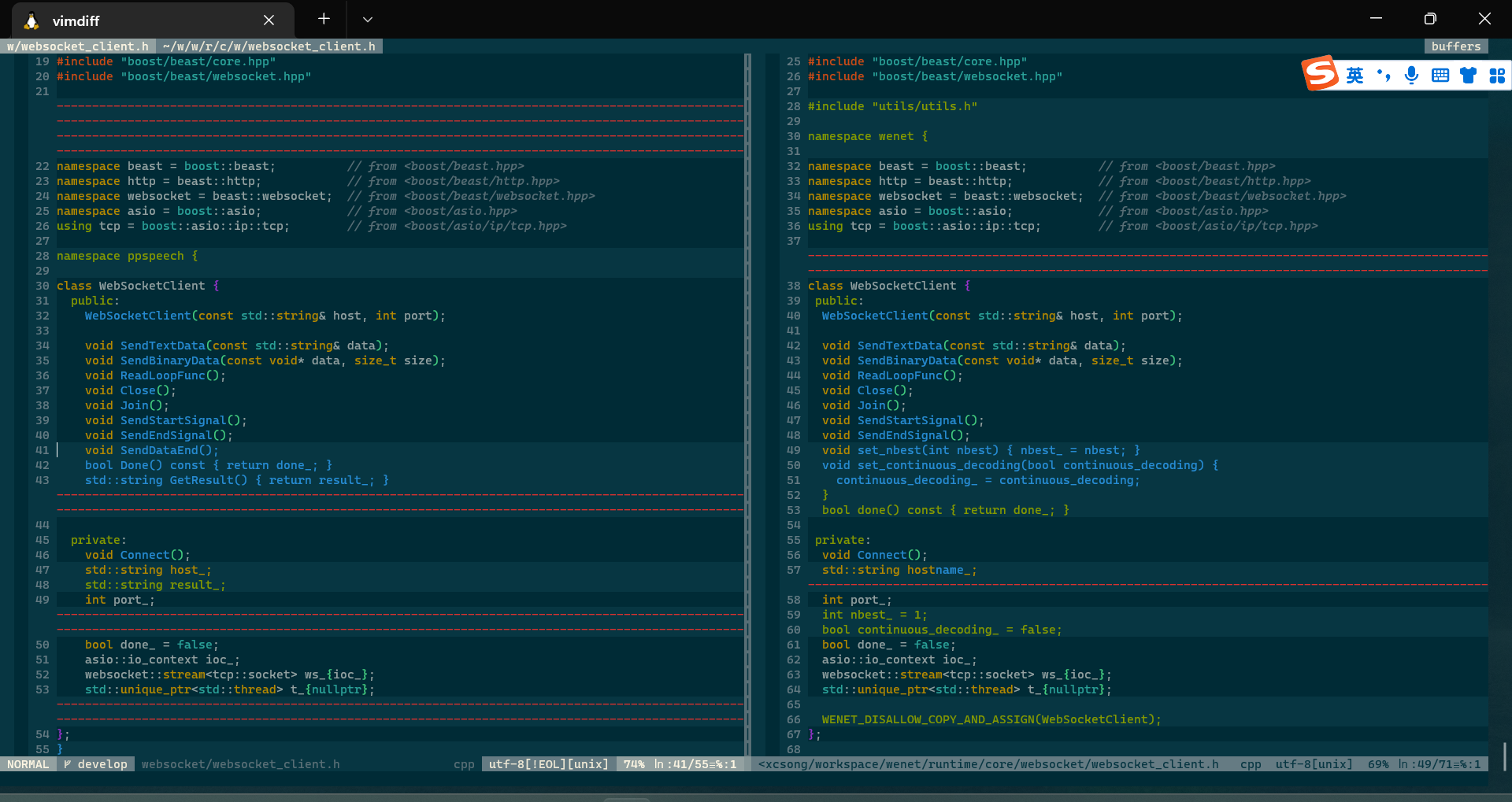Close the vimdiff tab
This screenshot has width=1512, height=802.
[269, 20]
